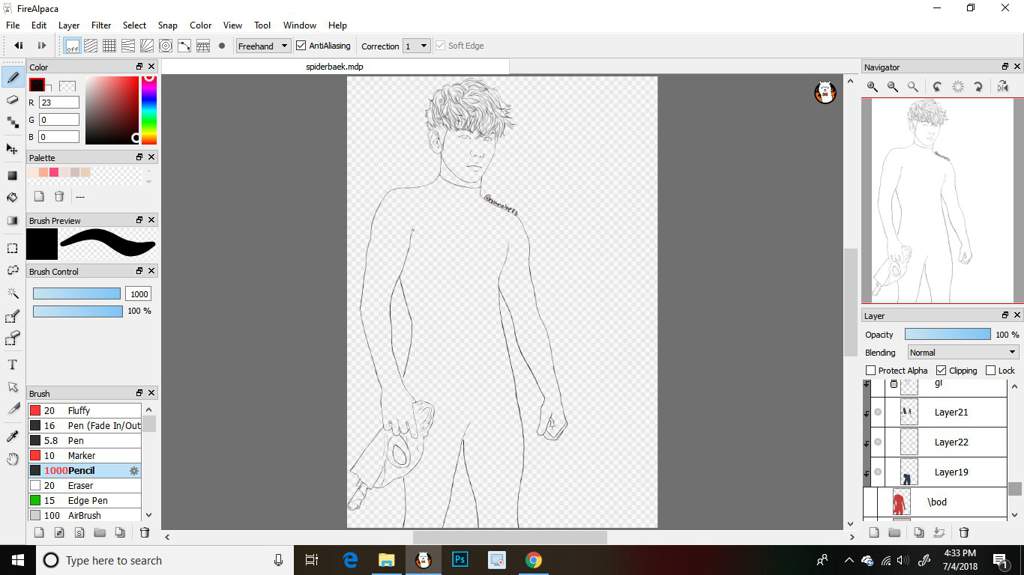Open the Layer menu
Image resolution: width=1024 pixels, height=575 pixels.
point(69,25)
